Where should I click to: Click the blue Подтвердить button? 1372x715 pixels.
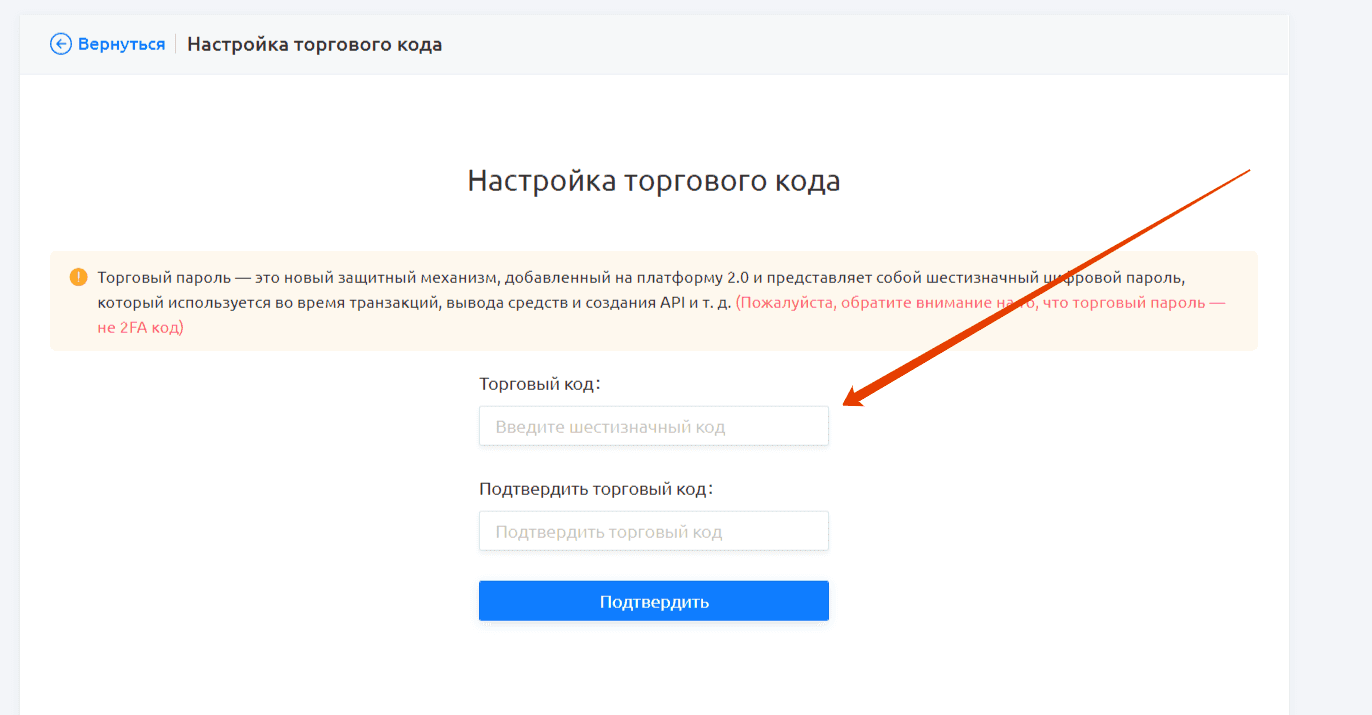coord(654,601)
